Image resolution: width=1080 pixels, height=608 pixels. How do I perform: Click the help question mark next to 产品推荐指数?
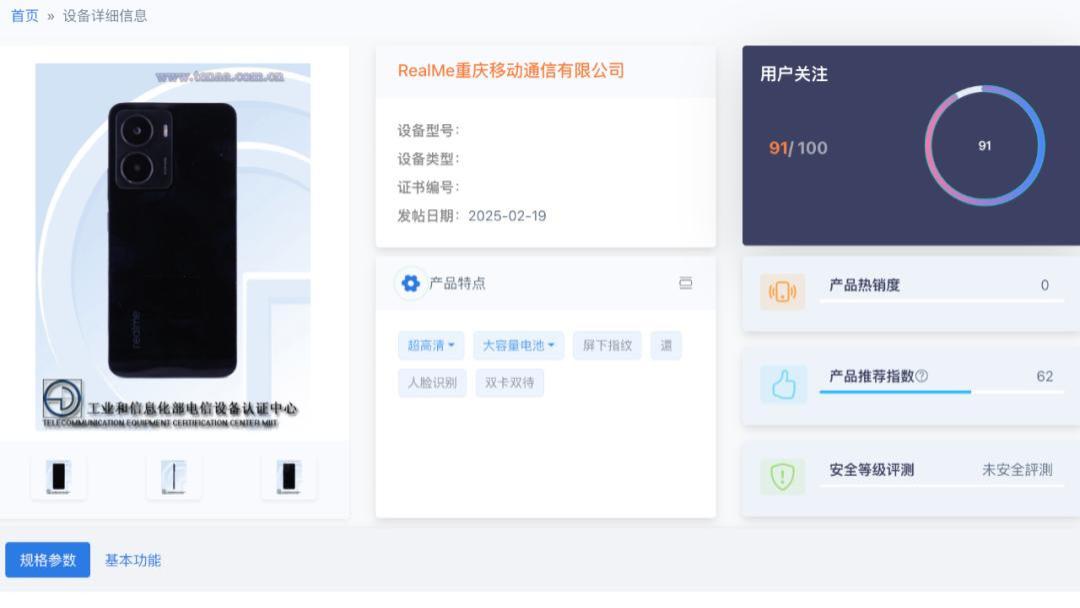click(x=922, y=376)
